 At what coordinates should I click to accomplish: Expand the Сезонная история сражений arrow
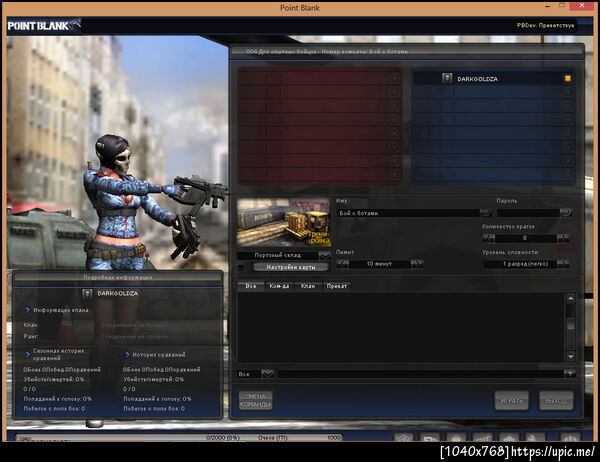click(27, 354)
